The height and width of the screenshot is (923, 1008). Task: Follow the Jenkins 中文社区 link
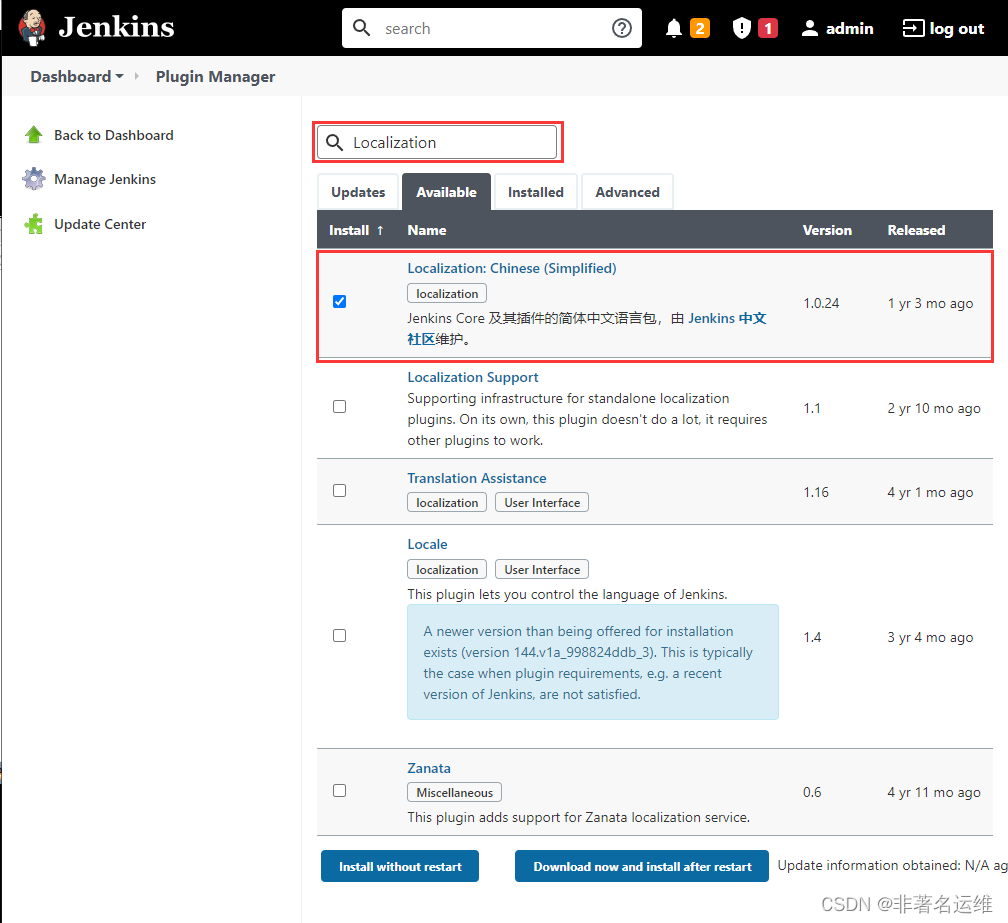point(727,318)
